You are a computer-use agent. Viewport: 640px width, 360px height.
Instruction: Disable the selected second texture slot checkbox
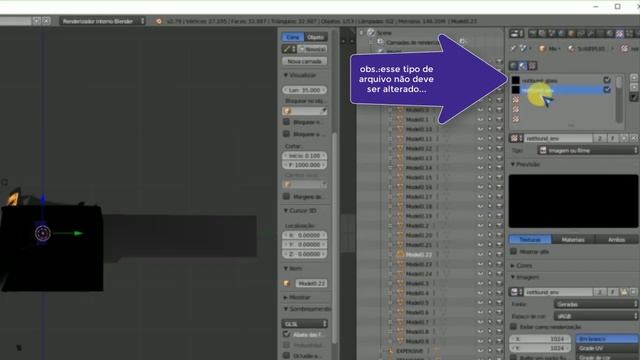[607, 89]
